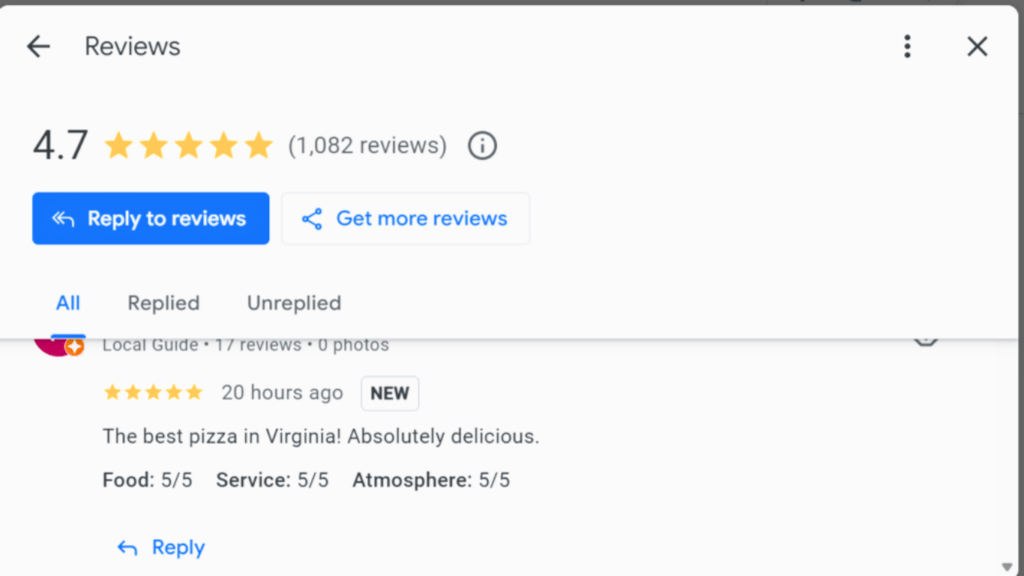Dismiss the Reviews panel with the X
The height and width of the screenshot is (576, 1024).
(x=976, y=46)
